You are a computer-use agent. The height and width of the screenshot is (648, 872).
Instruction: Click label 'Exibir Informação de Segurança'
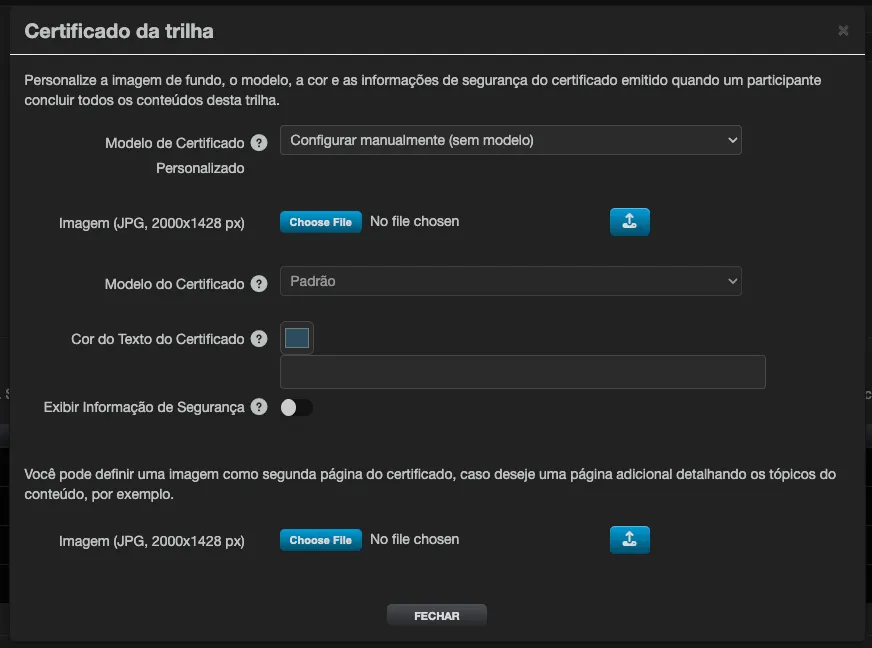pos(144,407)
